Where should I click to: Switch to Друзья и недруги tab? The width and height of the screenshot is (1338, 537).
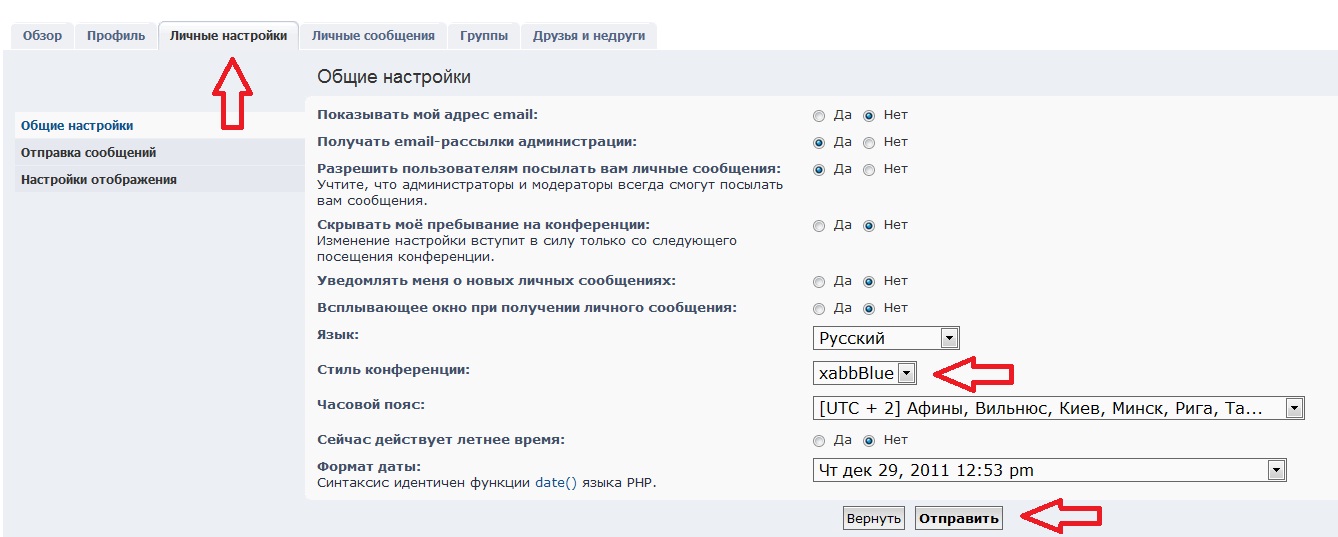(589, 36)
